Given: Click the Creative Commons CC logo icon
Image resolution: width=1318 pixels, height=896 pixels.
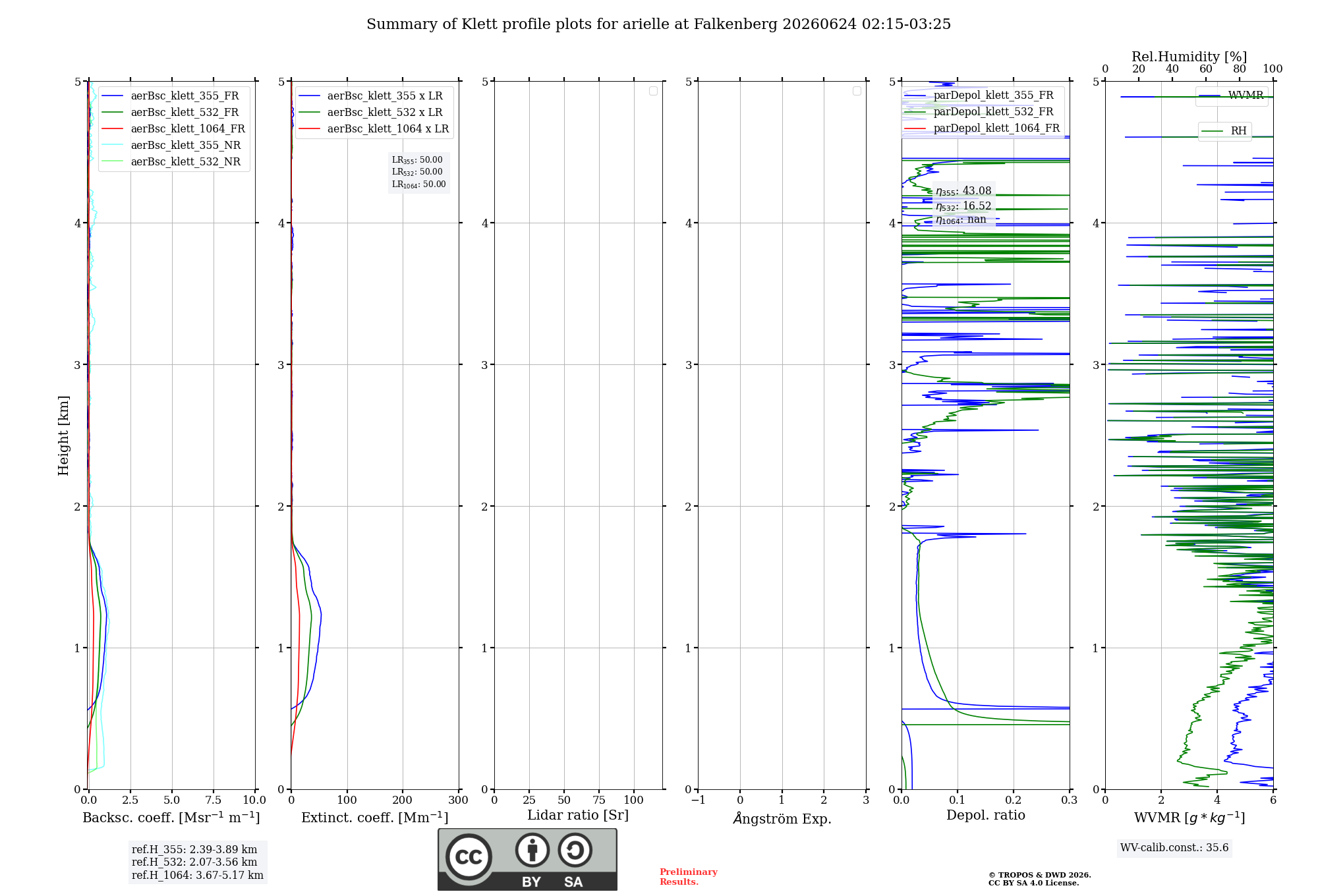Looking at the screenshot, I should point(469,856).
